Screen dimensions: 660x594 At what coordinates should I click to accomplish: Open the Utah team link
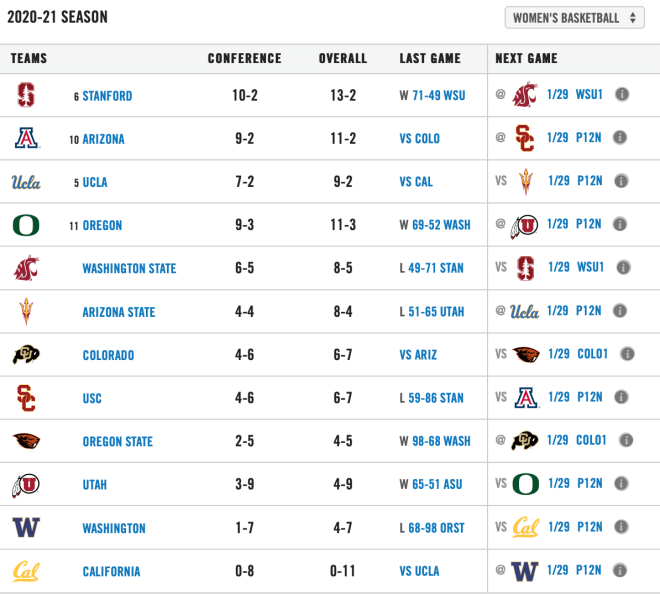94,485
